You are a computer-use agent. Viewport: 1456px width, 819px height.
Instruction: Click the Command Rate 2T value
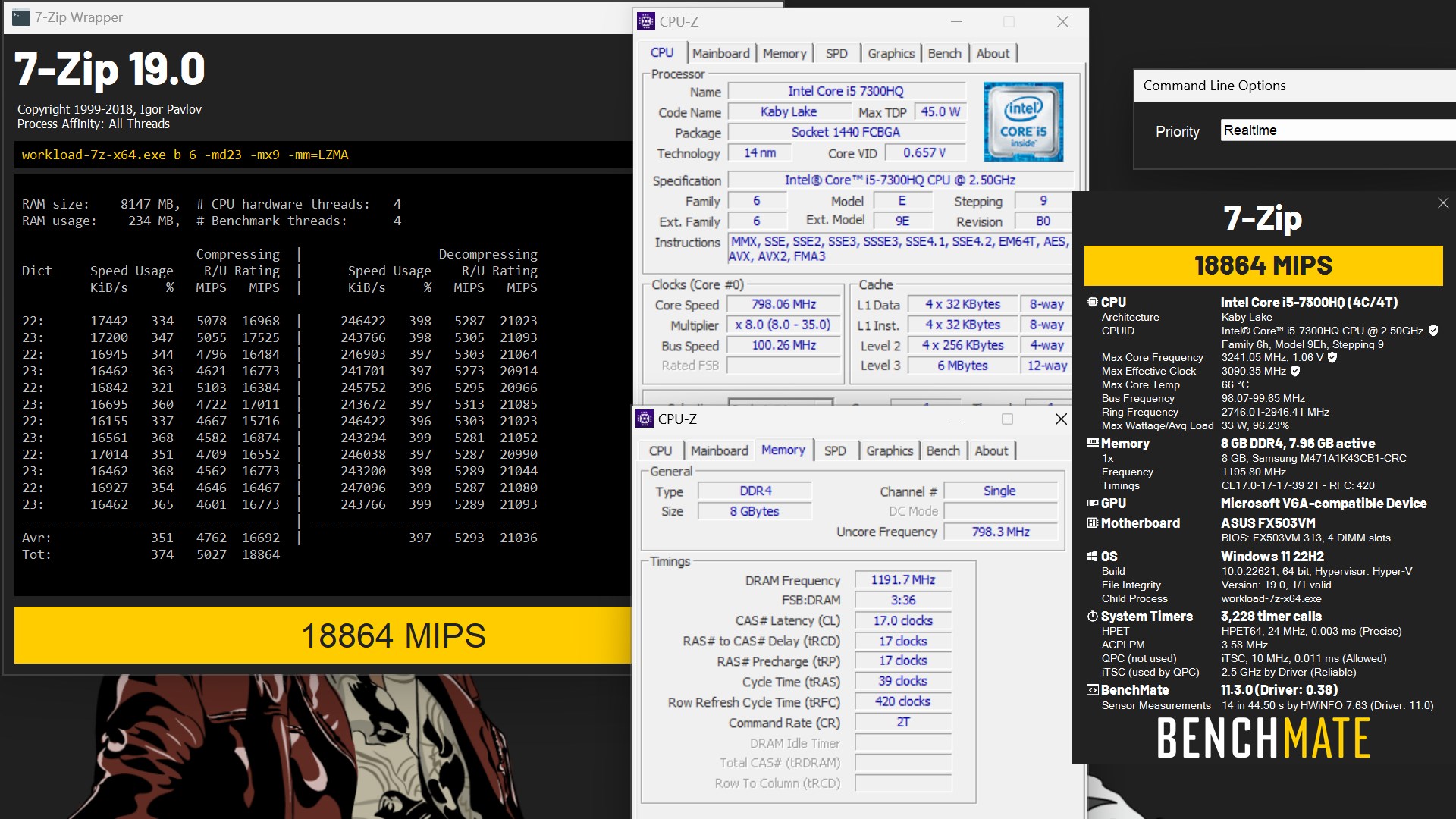(x=902, y=722)
